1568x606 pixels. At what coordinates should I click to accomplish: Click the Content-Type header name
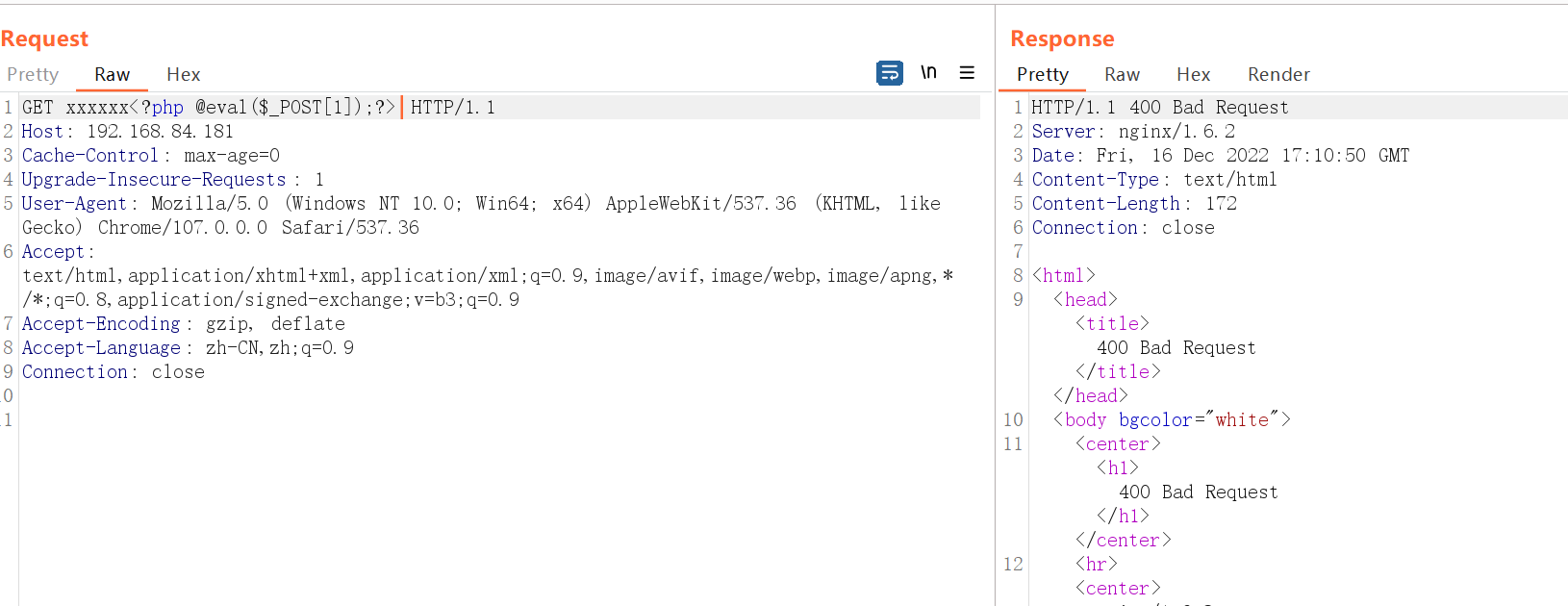1096,179
